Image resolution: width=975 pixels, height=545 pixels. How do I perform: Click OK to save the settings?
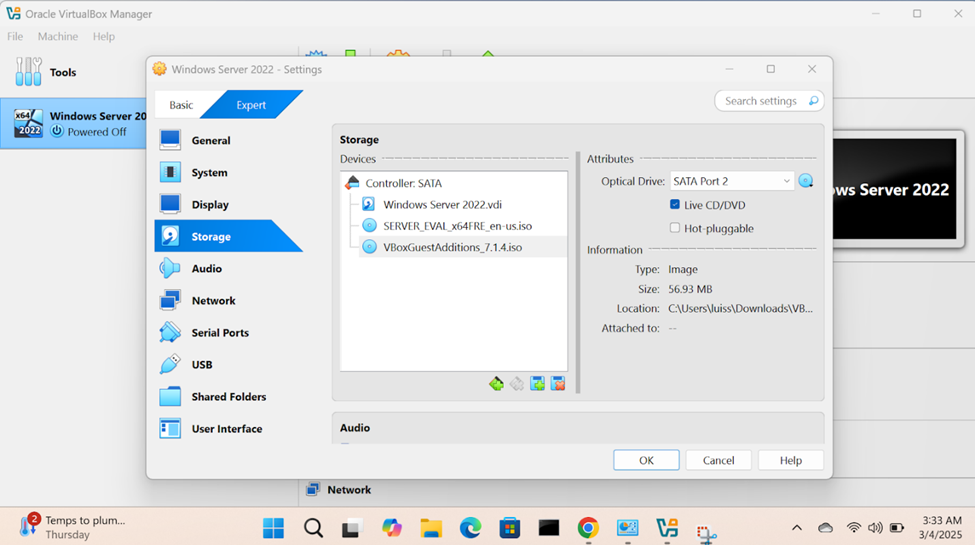pyautogui.click(x=646, y=460)
